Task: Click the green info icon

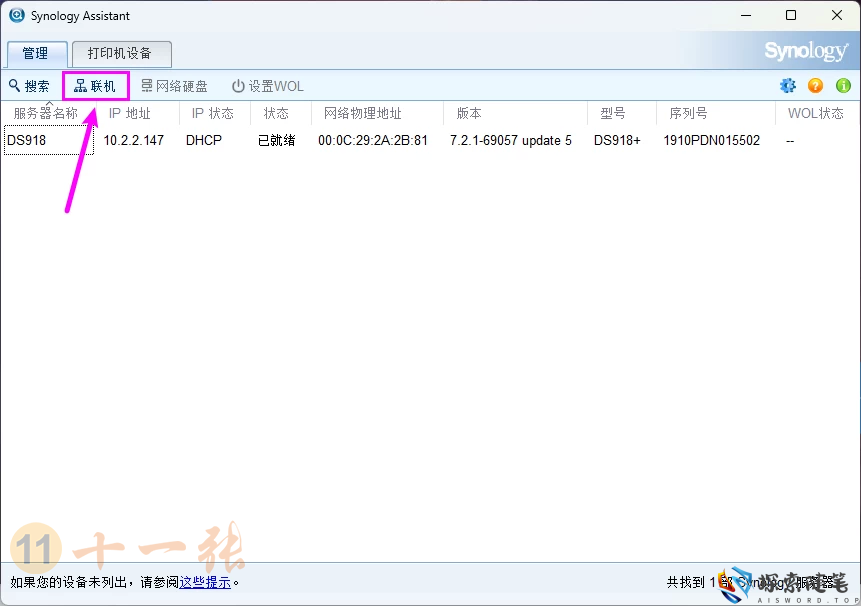Action: click(x=843, y=85)
